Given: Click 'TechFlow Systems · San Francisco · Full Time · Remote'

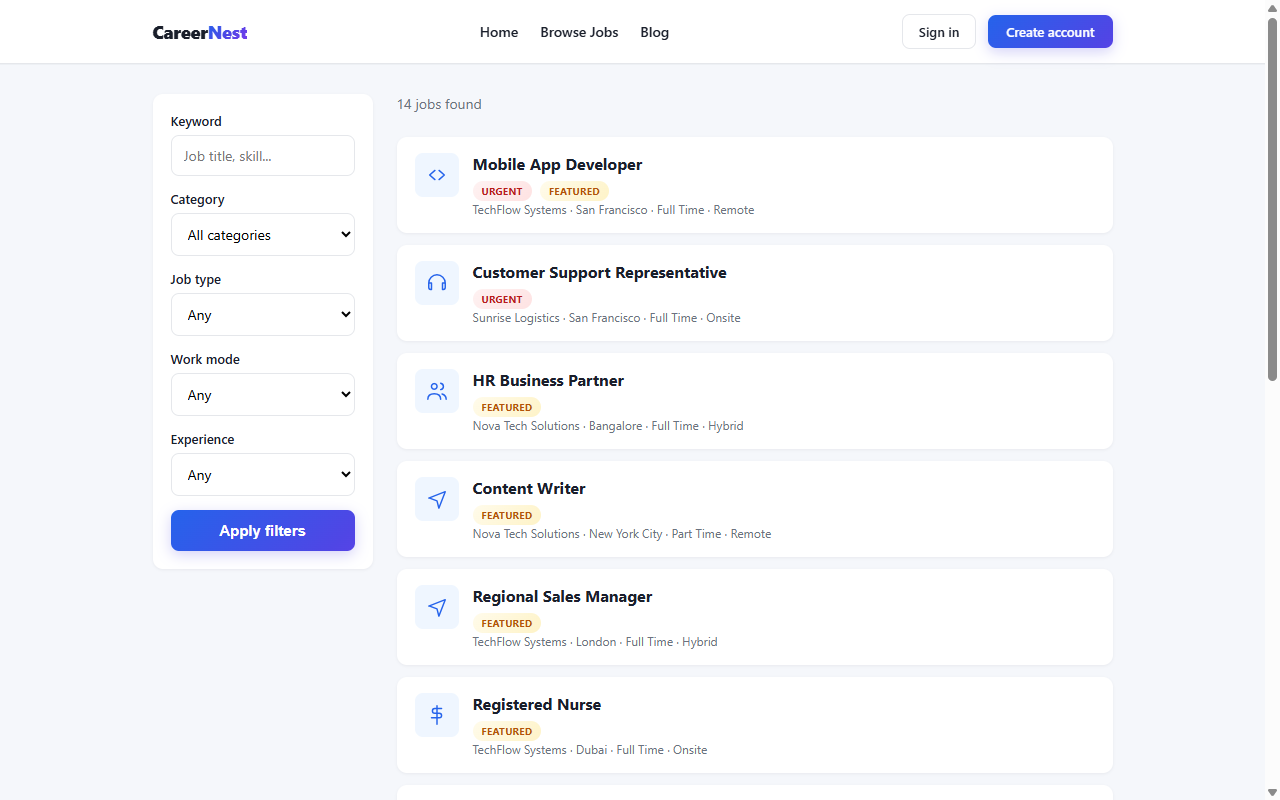Looking at the screenshot, I should [x=613, y=210].
